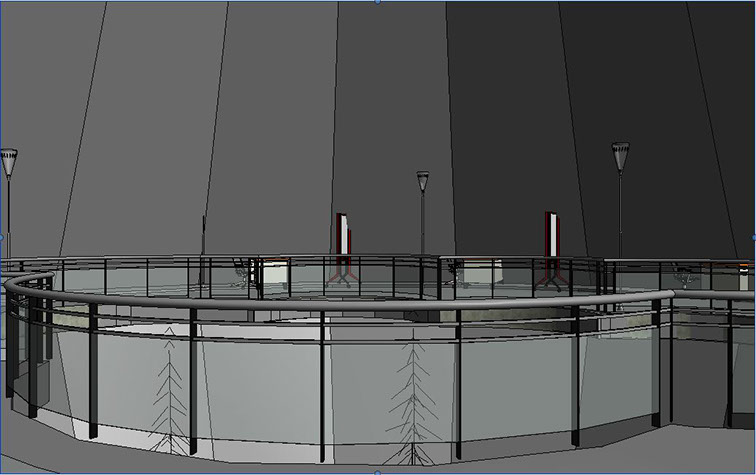Viewport: 756px width, 475px height.
Task: Select the right edge midpoint handle
Action: pos(753,237)
